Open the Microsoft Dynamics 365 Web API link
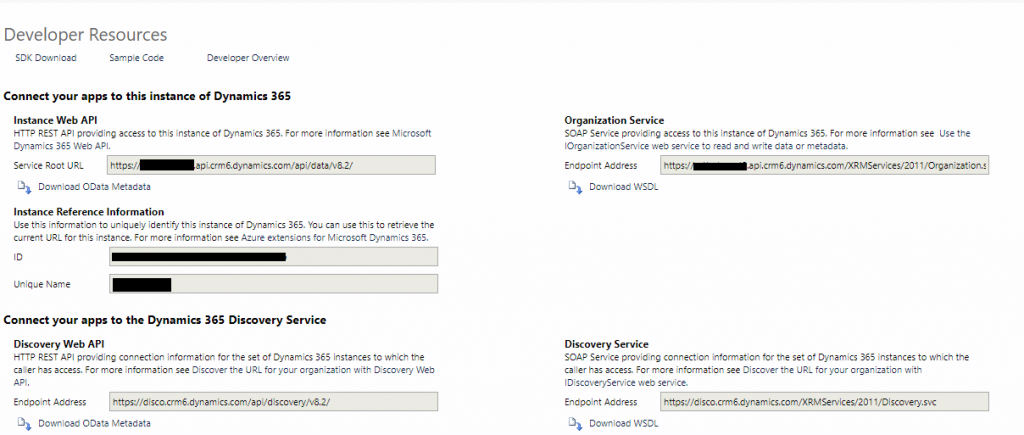Image resolution: width=1024 pixels, height=435 pixels. (x=222, y=138)
